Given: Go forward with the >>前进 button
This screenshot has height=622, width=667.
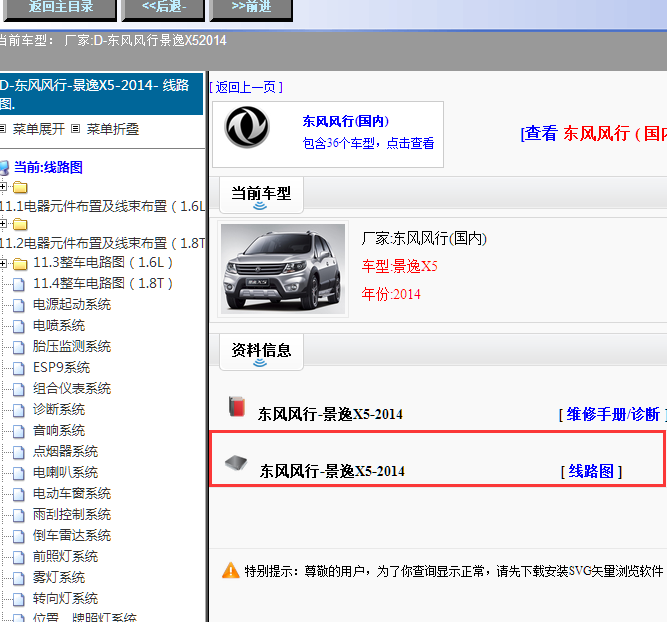Looking at the screenshot, I should pos(251,9).
